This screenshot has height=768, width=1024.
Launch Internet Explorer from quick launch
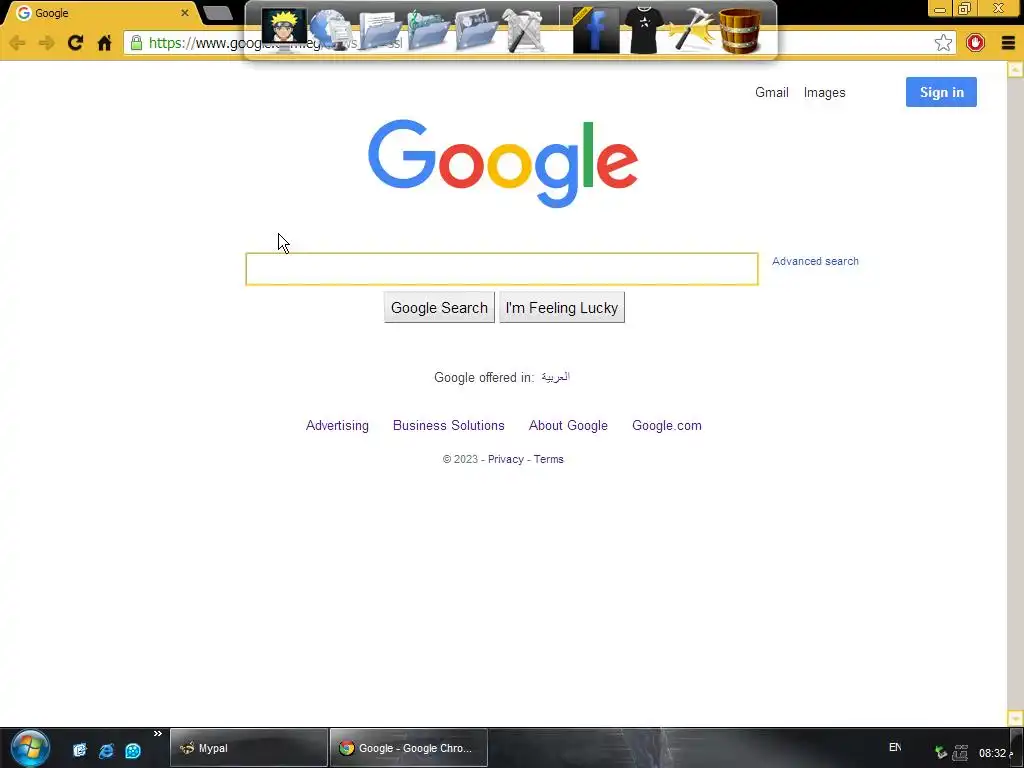[106, 750]
